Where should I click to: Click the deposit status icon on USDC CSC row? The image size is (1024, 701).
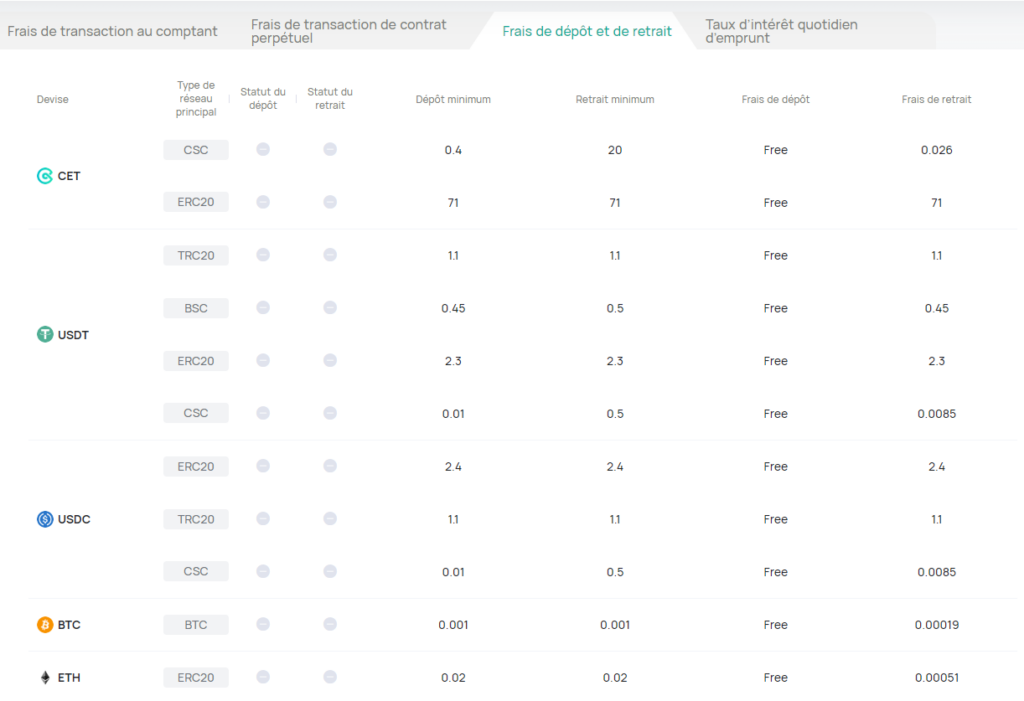[263, 572]
